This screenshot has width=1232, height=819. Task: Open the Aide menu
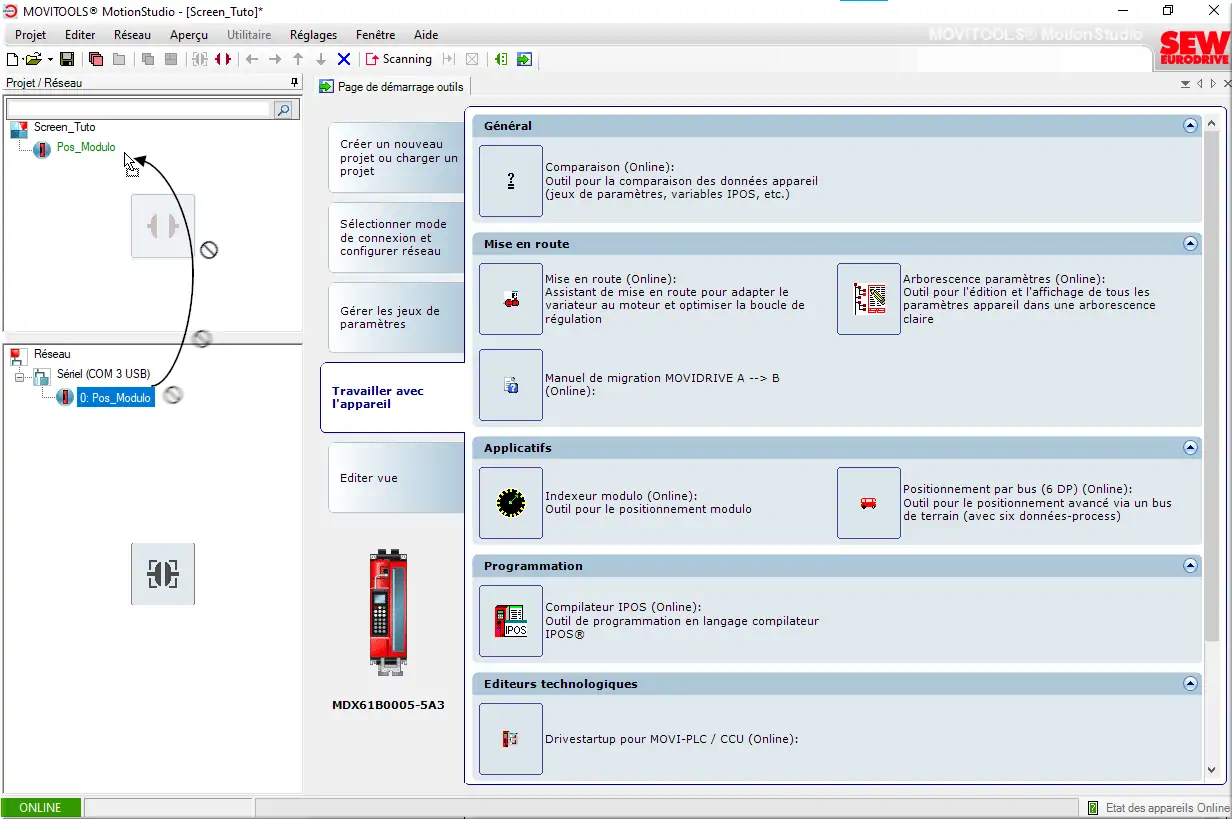pyautogui.click(x=426, y=35)
